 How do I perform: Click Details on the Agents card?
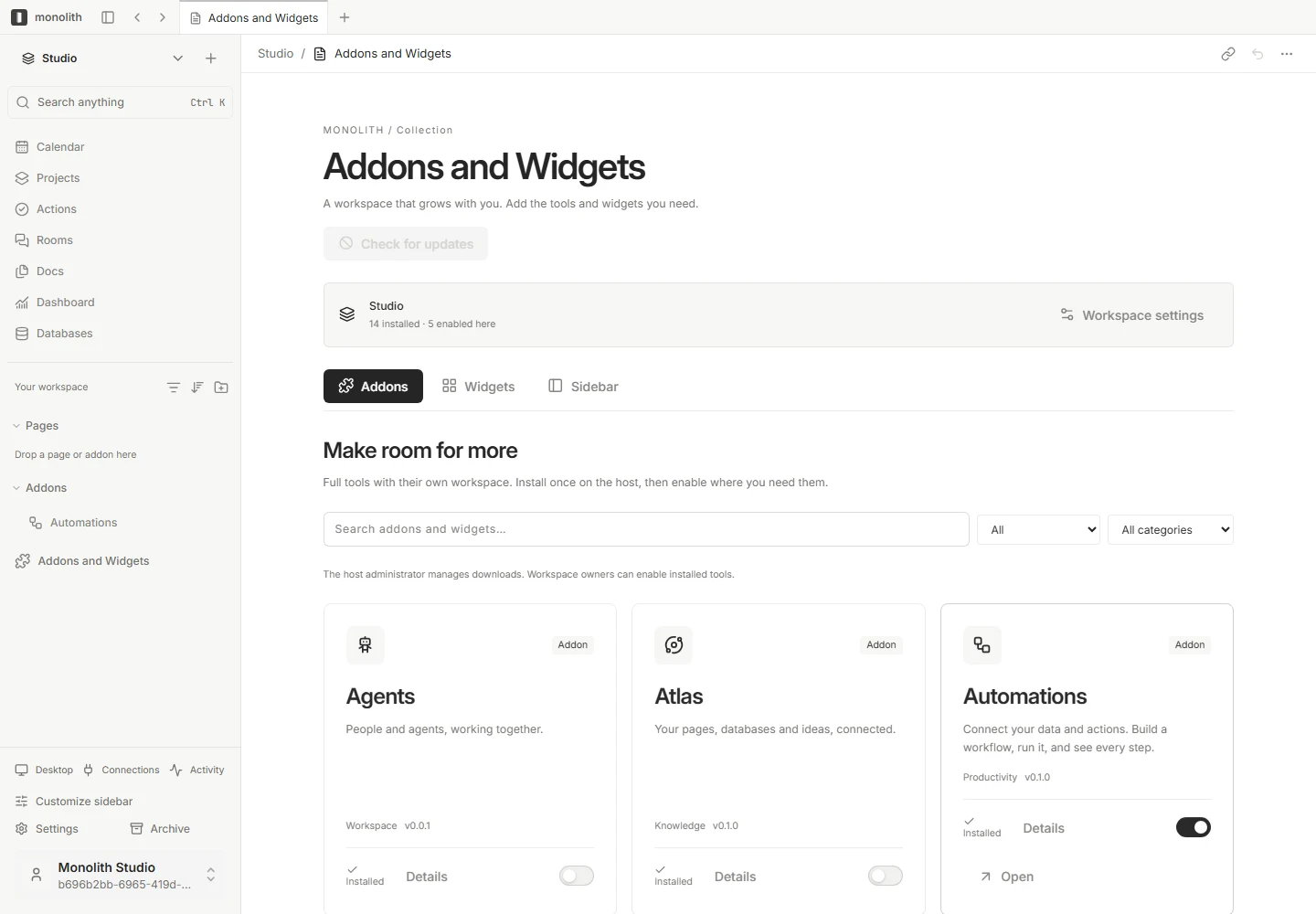coord(427,877)
